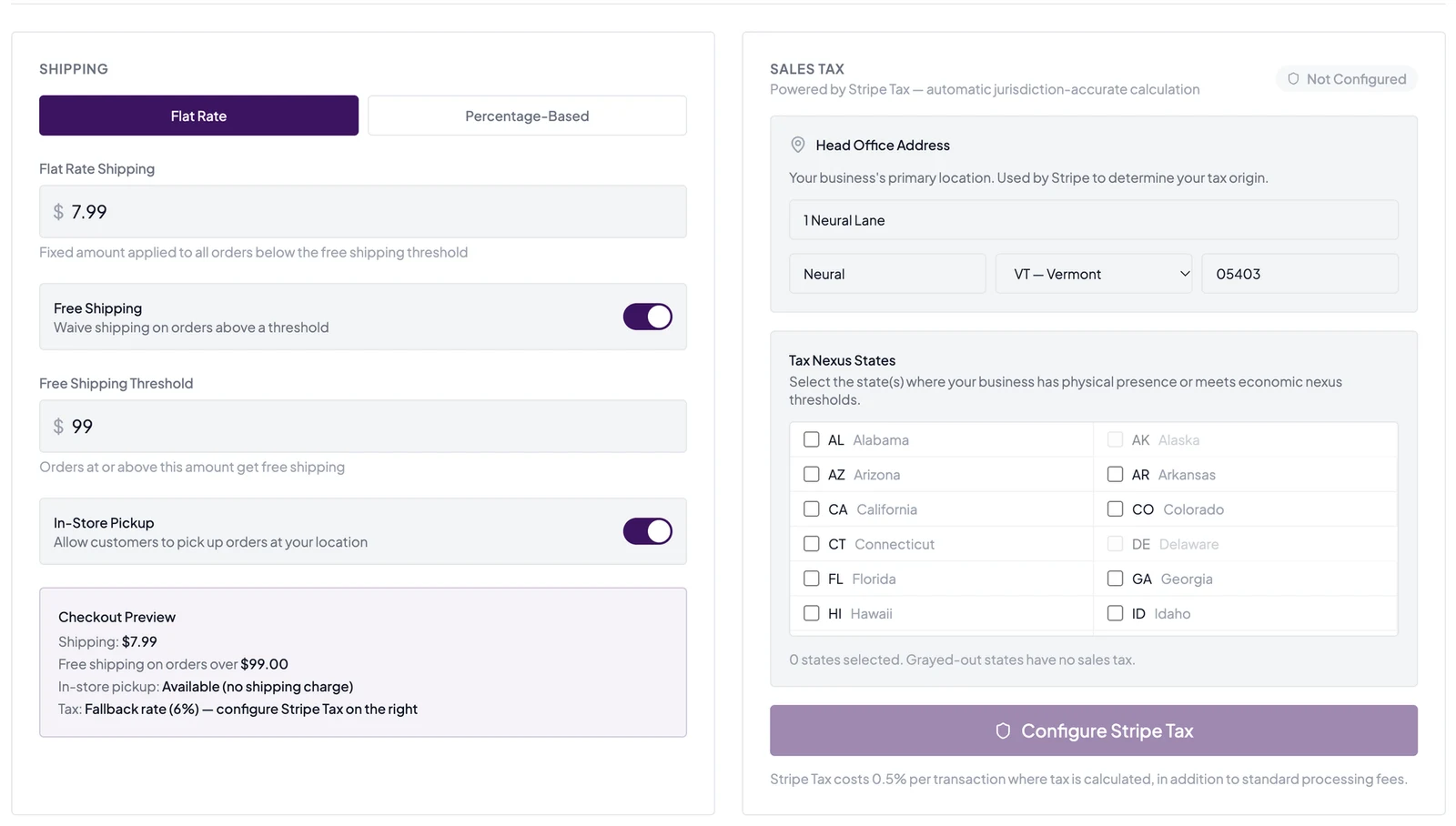The image size is (1456, 826).
Task: Click the location pin icon beside Head Office Address
Action: point(798,145)
